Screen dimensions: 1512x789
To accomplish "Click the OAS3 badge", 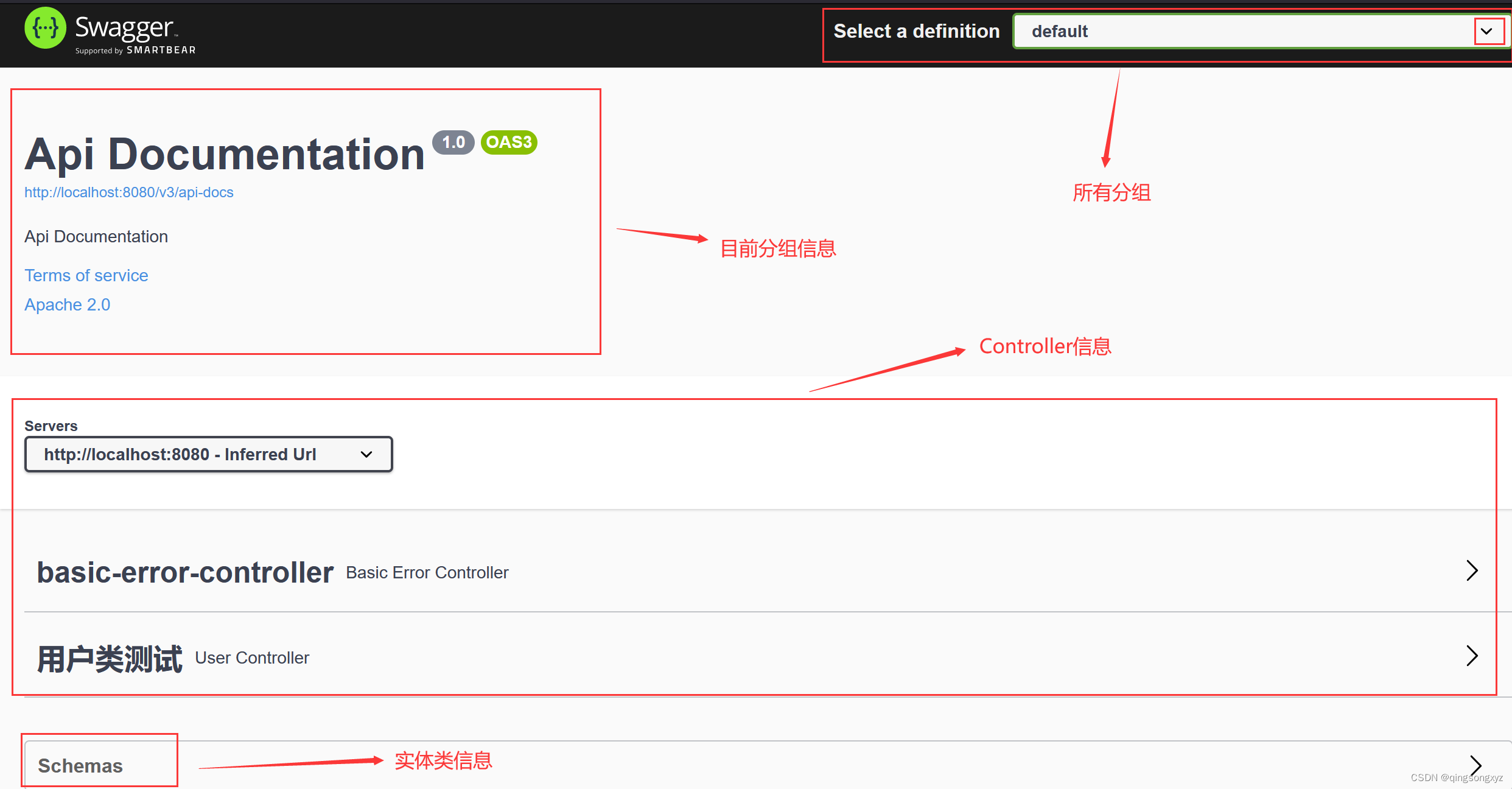I will coord(509,142).
